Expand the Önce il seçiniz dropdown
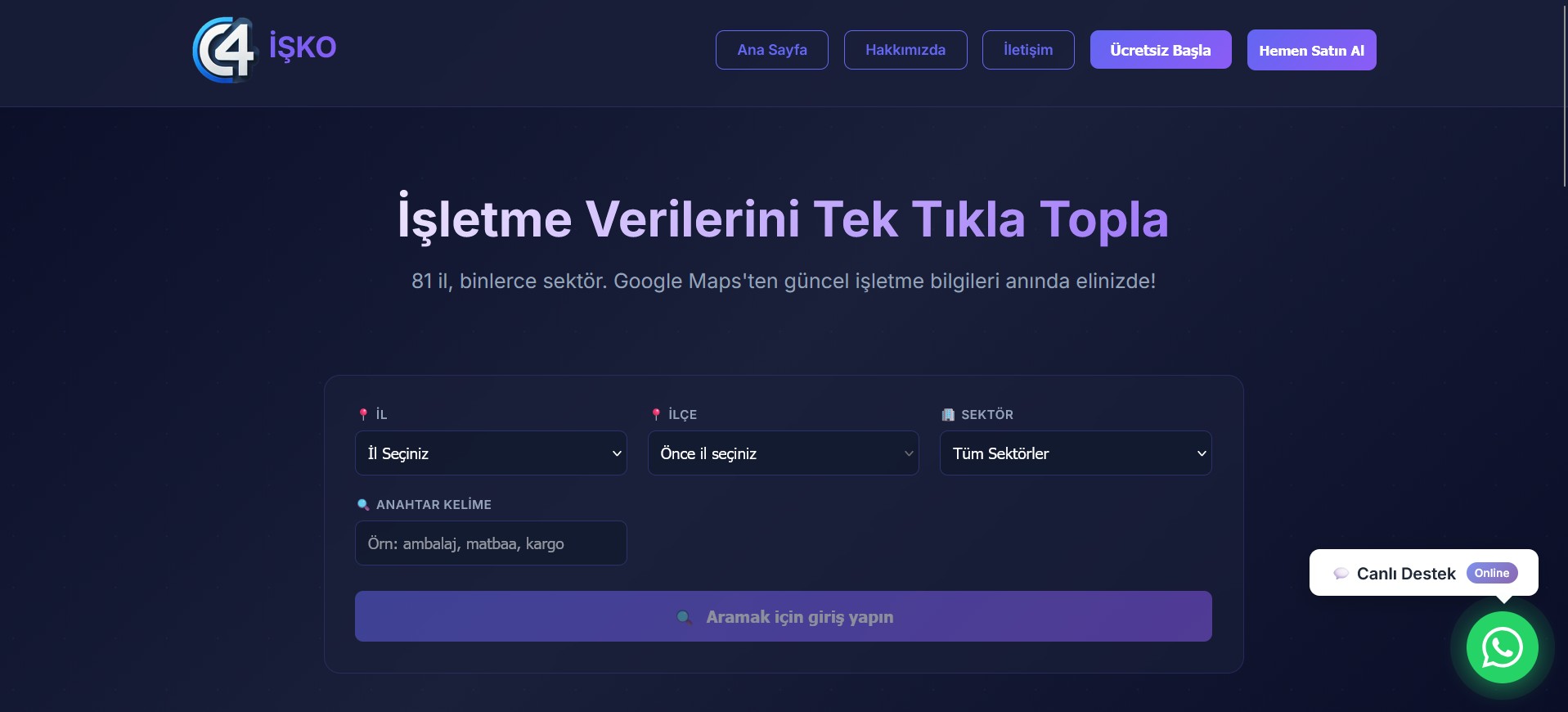The image size is (1568, 712). (x=784, y=453)
